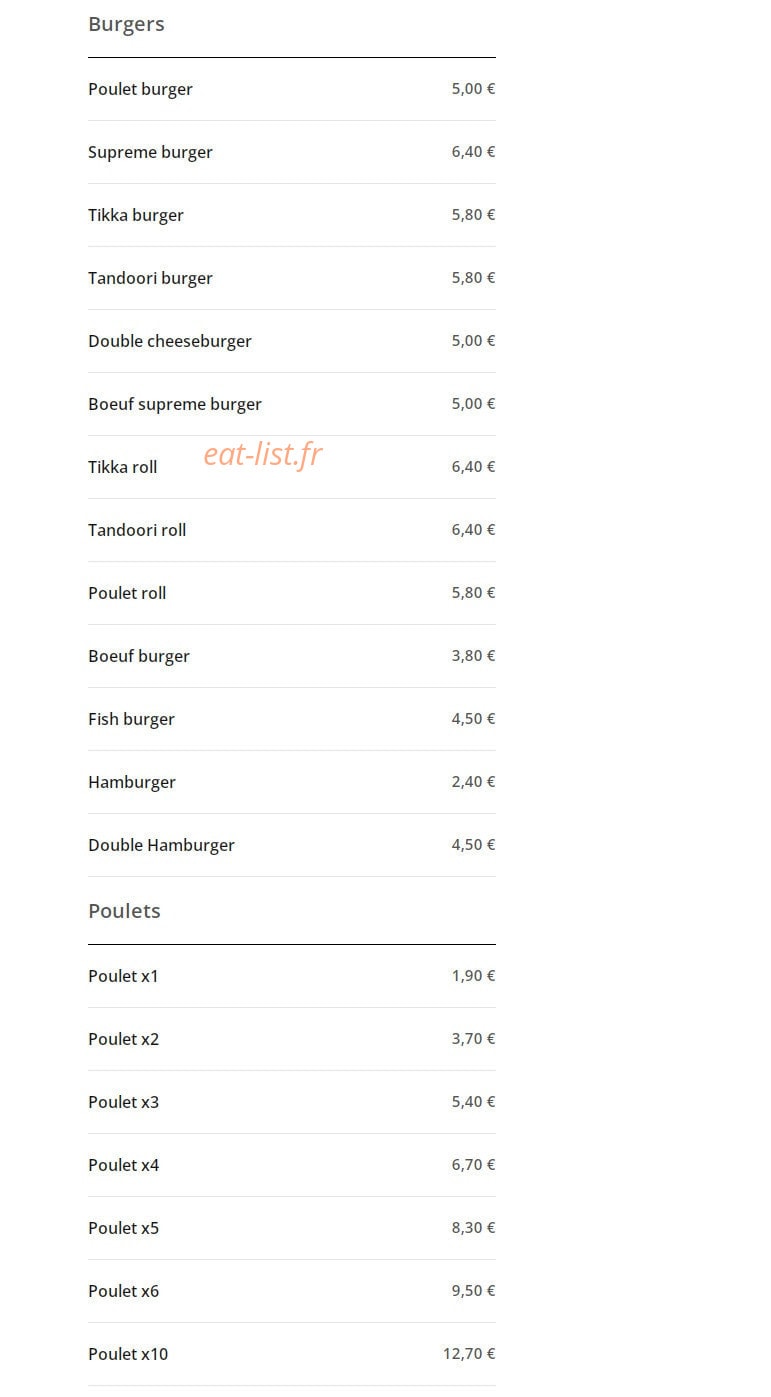Viewport: 771px width, 1397px height.
Task: Choose Tikka burger from the list
Action: click(x=291, y=215)
